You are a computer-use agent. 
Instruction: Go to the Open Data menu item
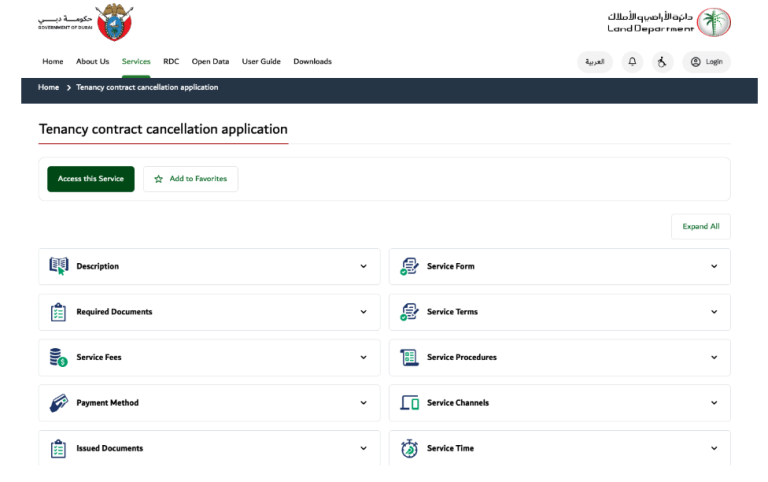pos(210,62)
